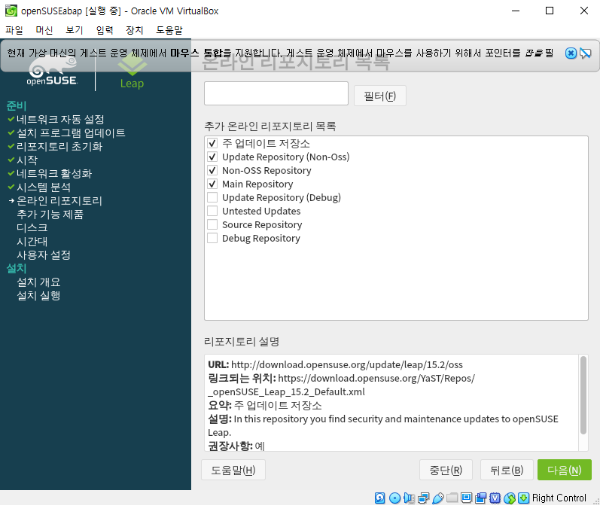The width and height of the screenshot is (600, 505).
Task: Enable the Update Repository (Debug) checkbox
Action: [212, 197]
